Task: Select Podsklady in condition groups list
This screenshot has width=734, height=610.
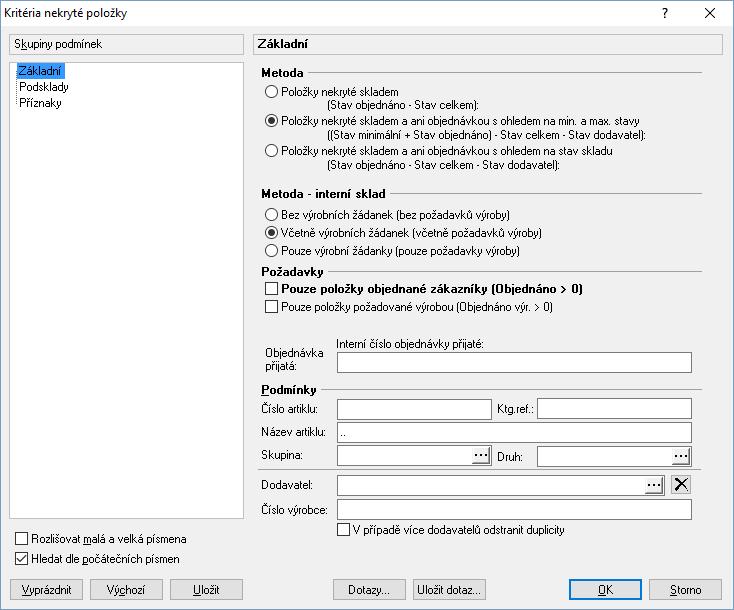Action: (44, 87)
